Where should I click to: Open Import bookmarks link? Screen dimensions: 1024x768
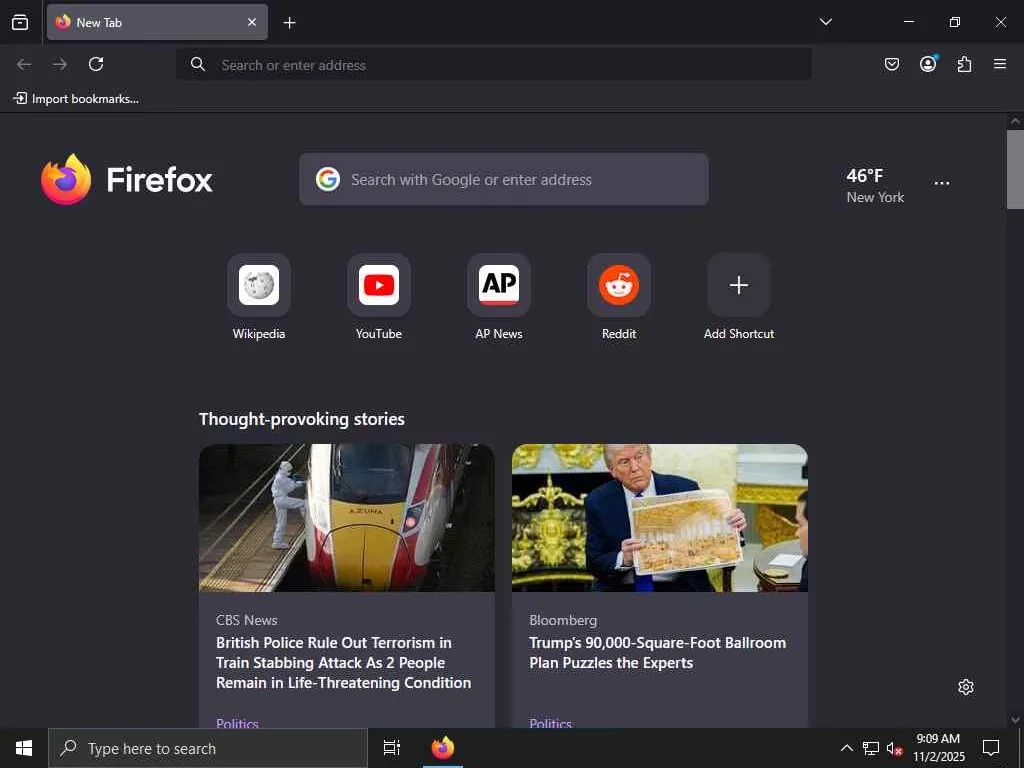point(76,99)
